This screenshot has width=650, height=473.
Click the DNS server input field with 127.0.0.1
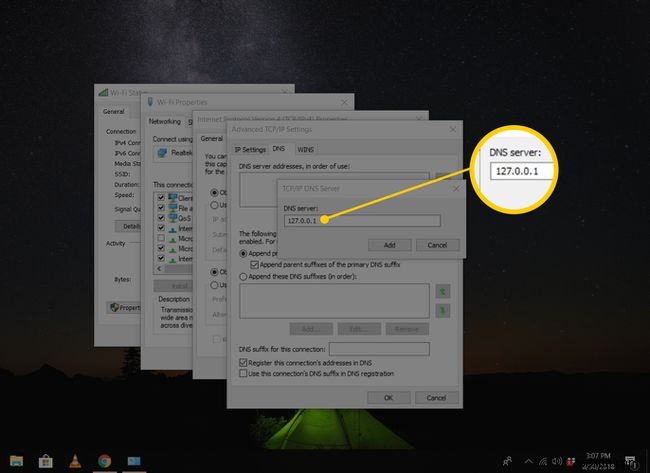click(x=362, y=221)
